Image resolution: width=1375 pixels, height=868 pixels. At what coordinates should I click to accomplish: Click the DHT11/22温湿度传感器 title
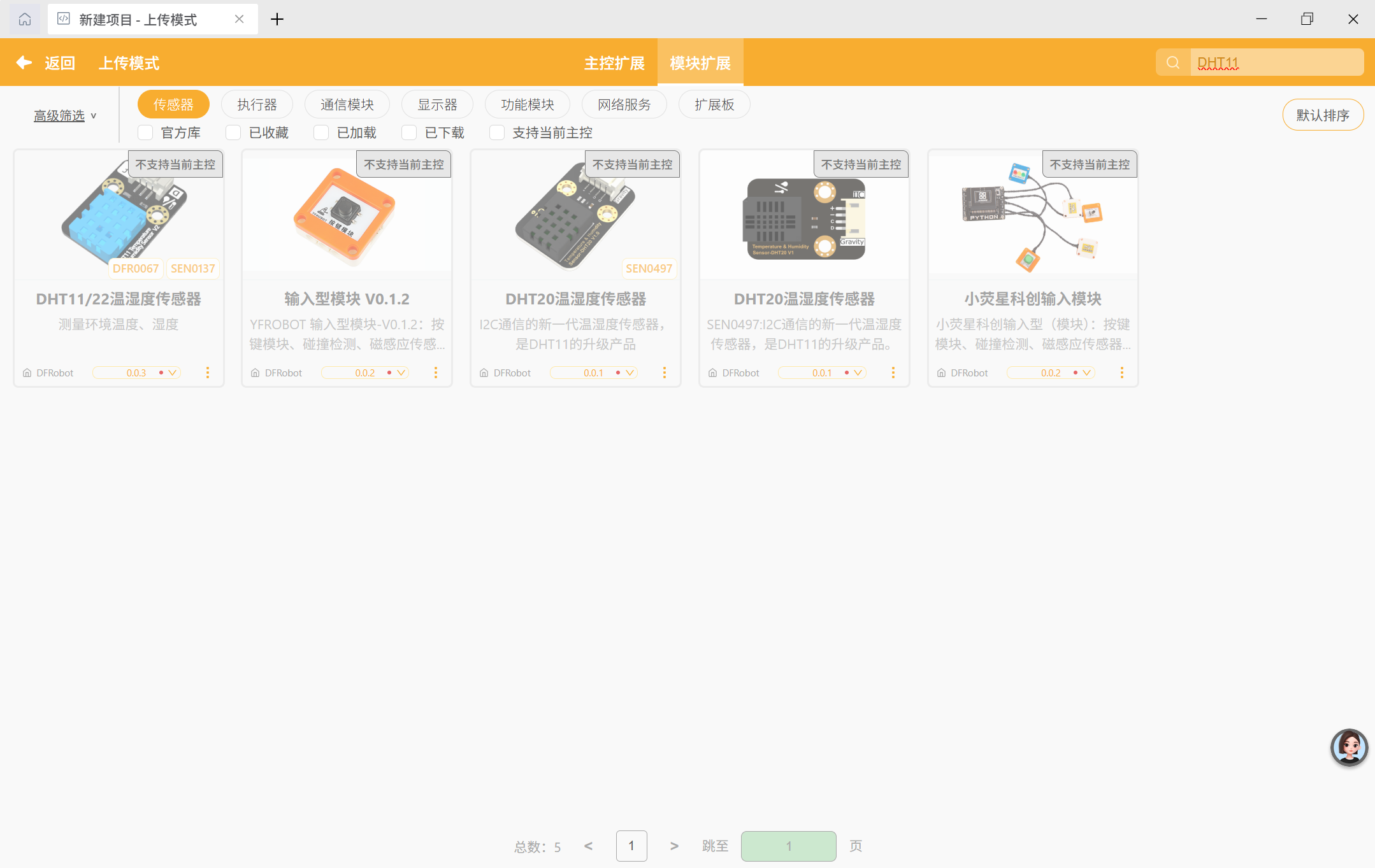click(x=119, y=299)
